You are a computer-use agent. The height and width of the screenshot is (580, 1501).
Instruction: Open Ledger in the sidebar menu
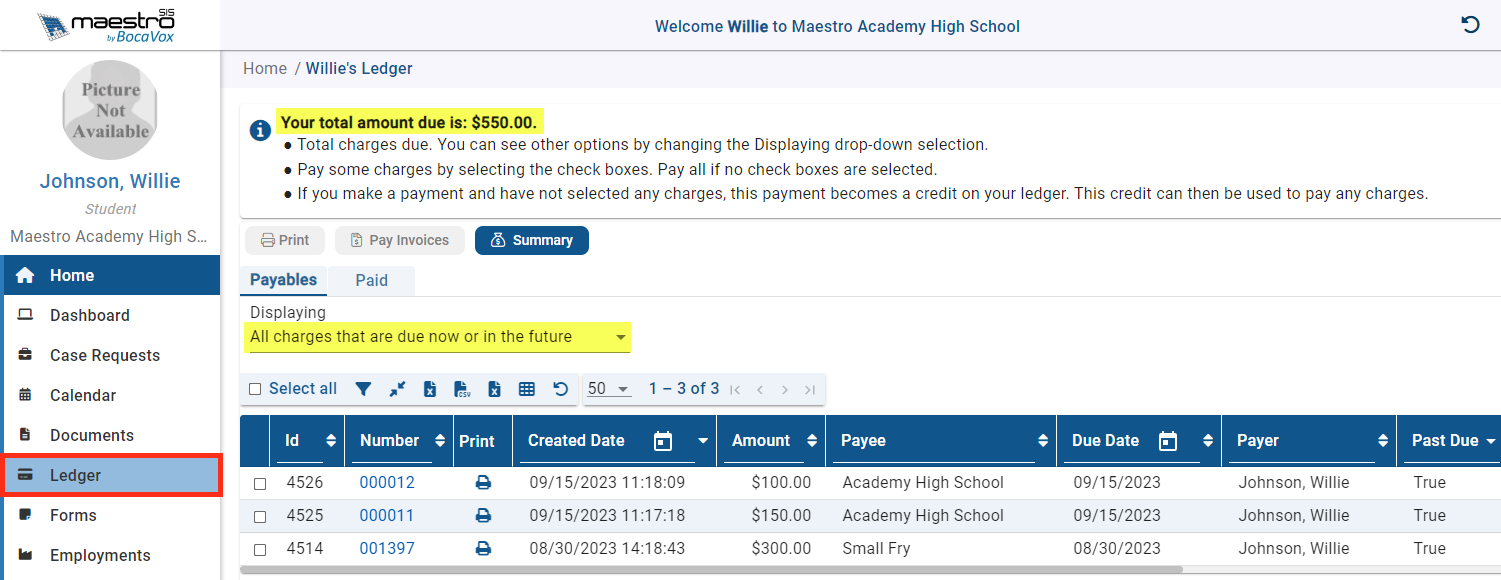coord(111,475)
